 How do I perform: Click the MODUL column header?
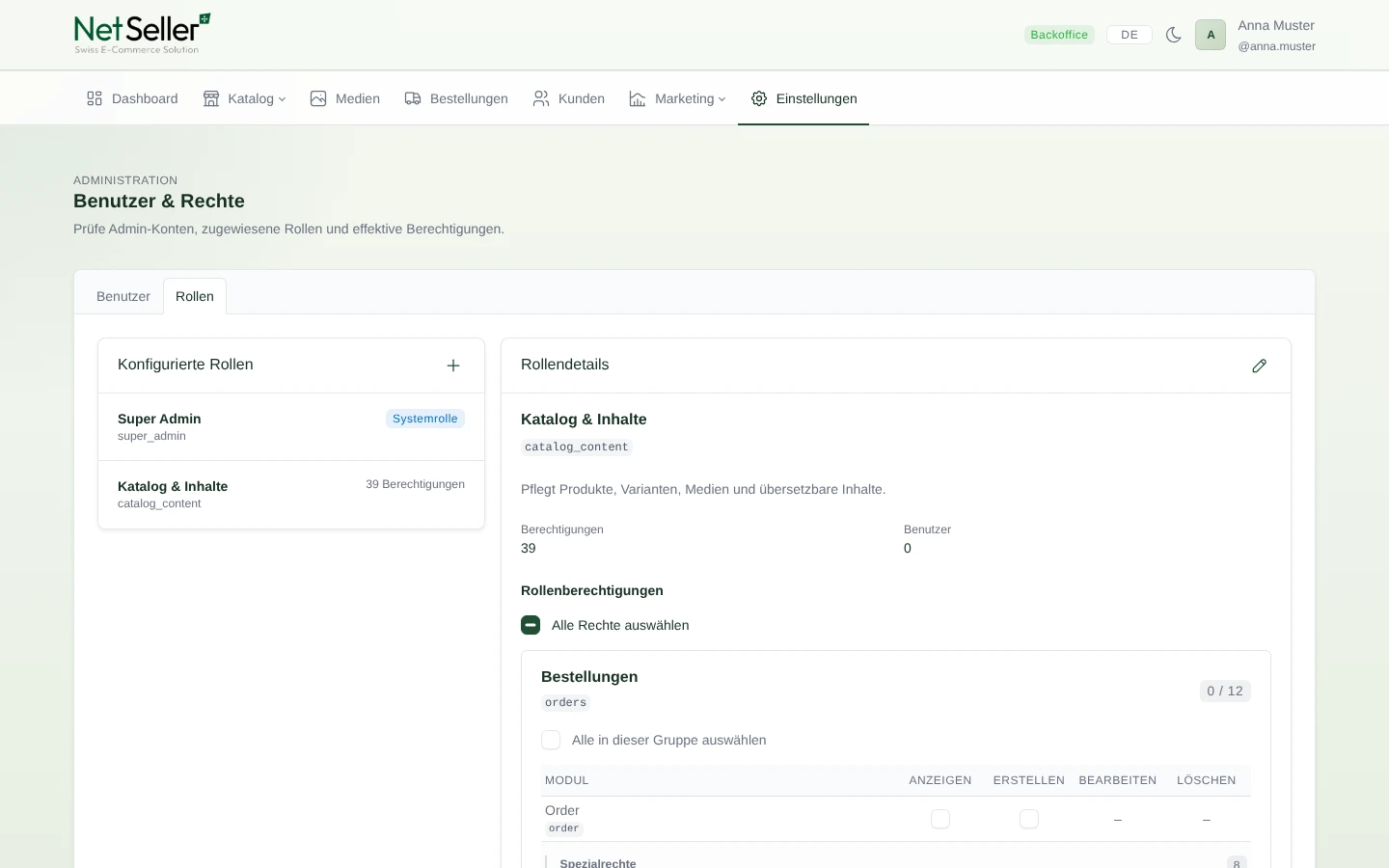click(567, 780)
